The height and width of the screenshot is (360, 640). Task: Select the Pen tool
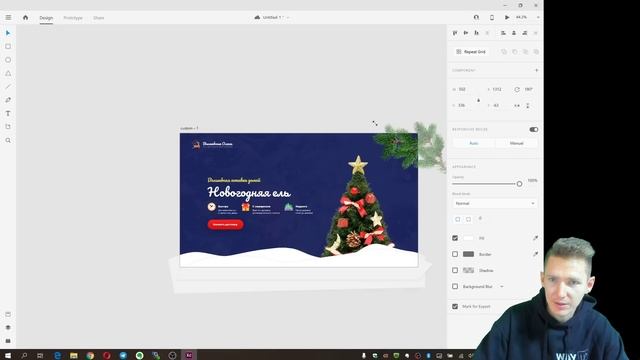[8, 100]
